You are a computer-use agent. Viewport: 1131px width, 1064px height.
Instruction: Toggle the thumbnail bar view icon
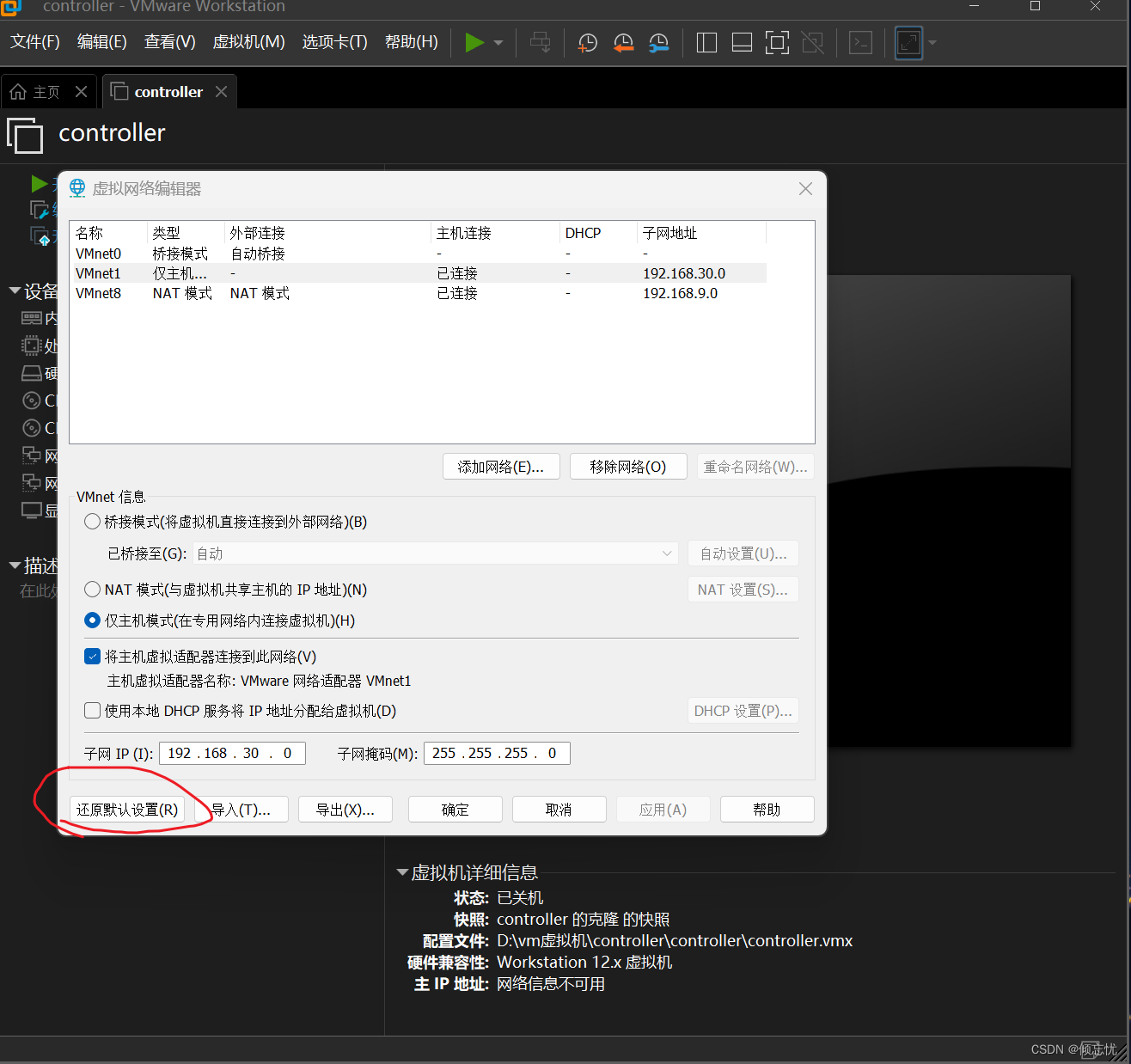tap(742, 42)
